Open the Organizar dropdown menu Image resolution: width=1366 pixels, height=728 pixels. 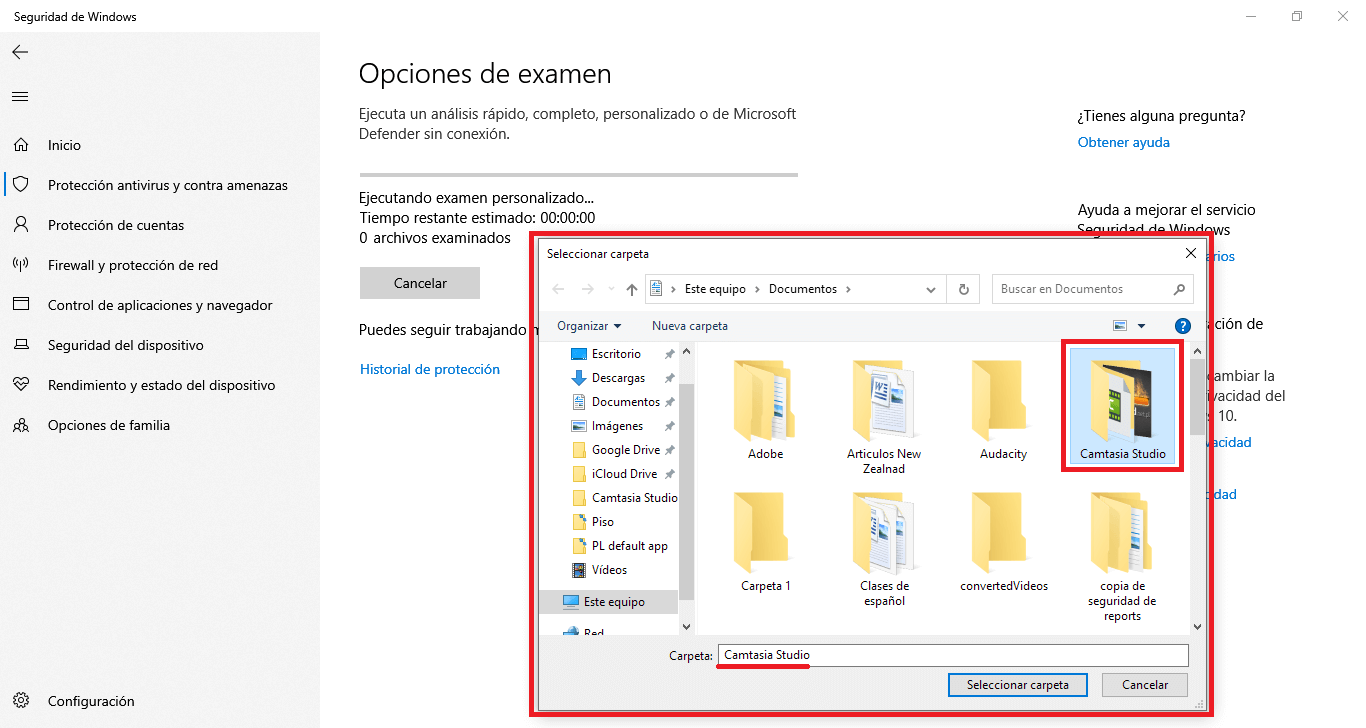(x=589, y=326)
